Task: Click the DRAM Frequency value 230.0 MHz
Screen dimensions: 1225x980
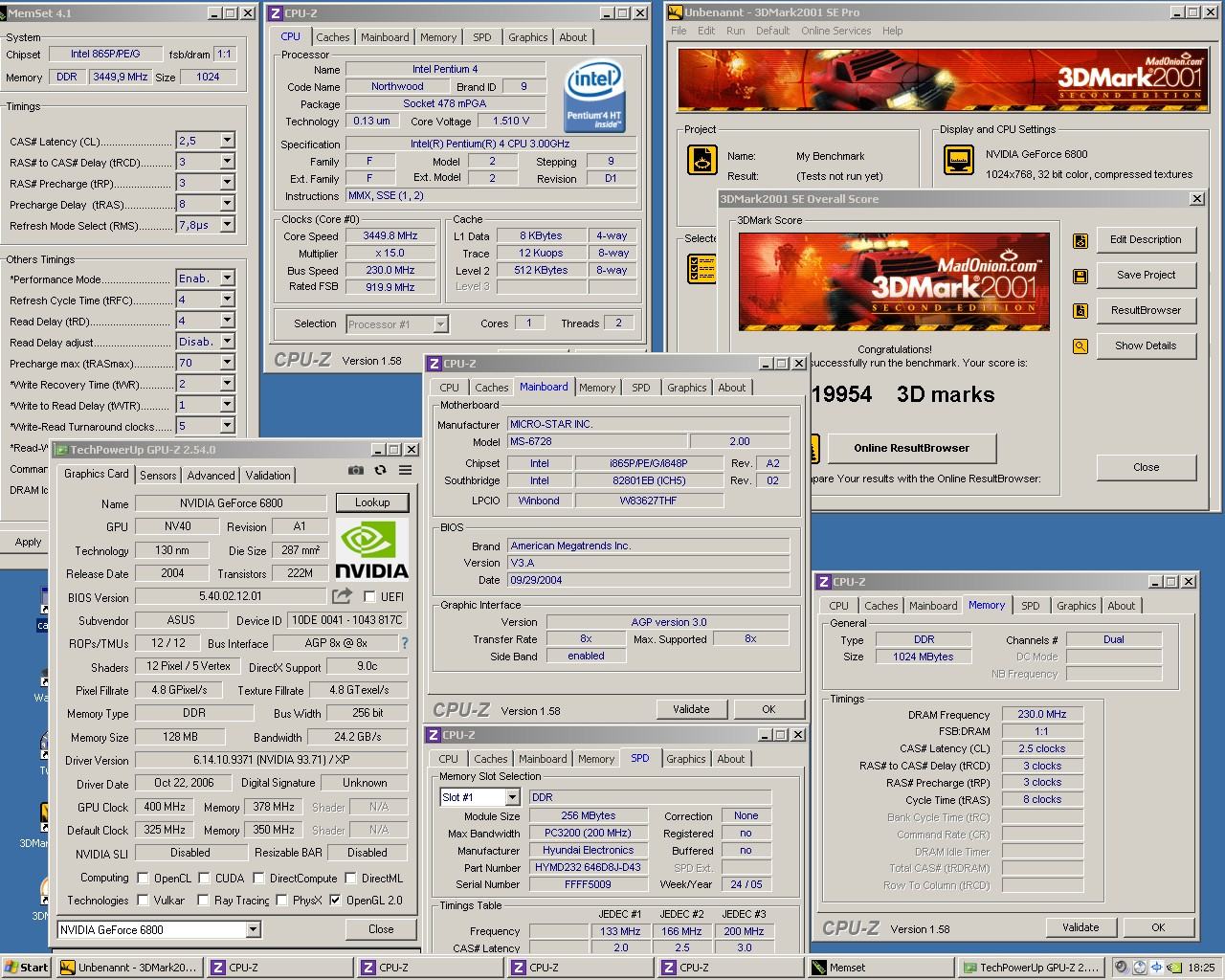Action: (1042, 714)
